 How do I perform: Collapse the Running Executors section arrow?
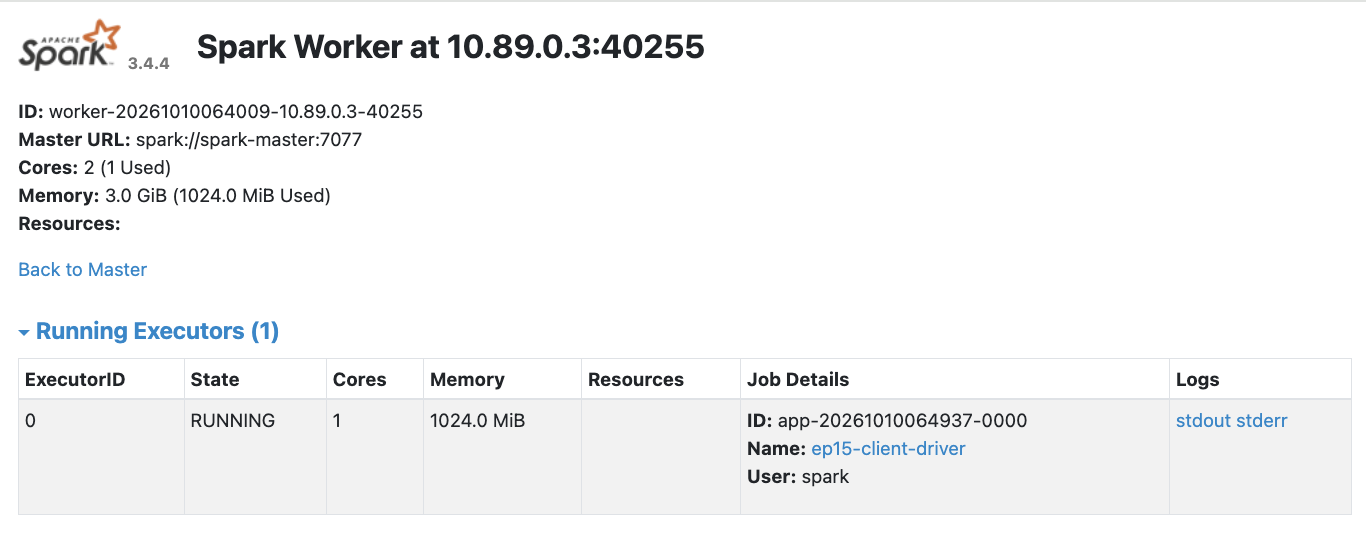[x=24, y=333]
